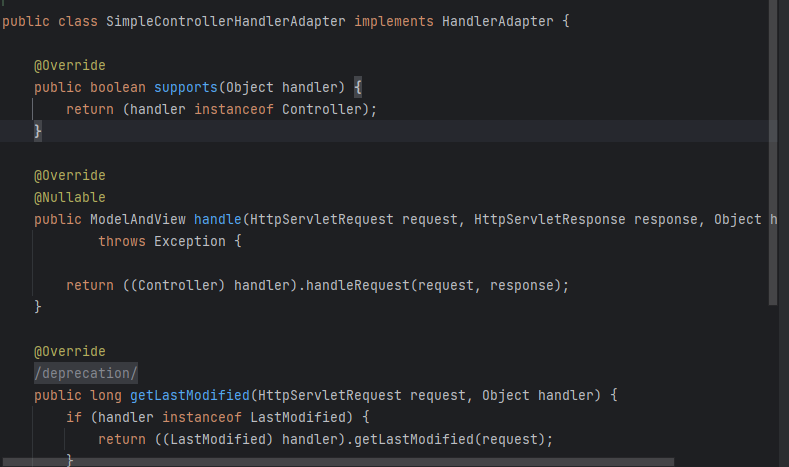Screen dimensions: 789x467
Task: Click the ModelAndView return type
Action: click(x=138, y=219)
